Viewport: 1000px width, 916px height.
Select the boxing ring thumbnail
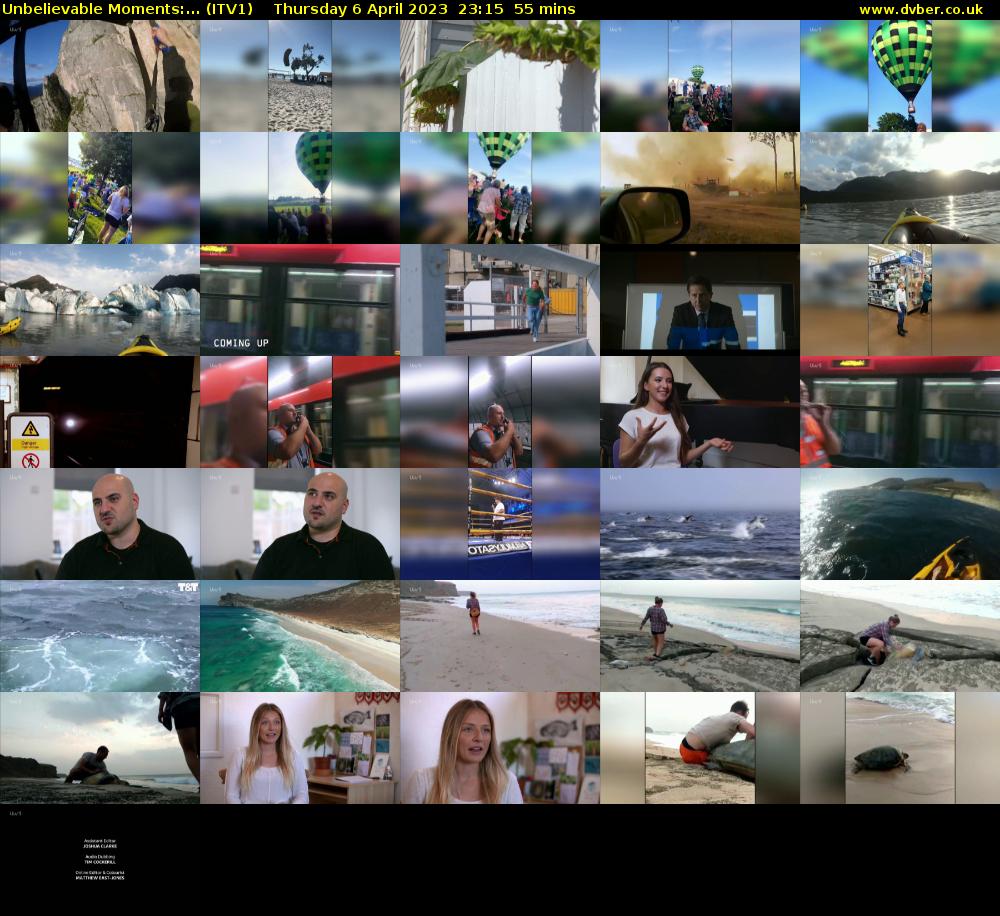pos(500,524)
